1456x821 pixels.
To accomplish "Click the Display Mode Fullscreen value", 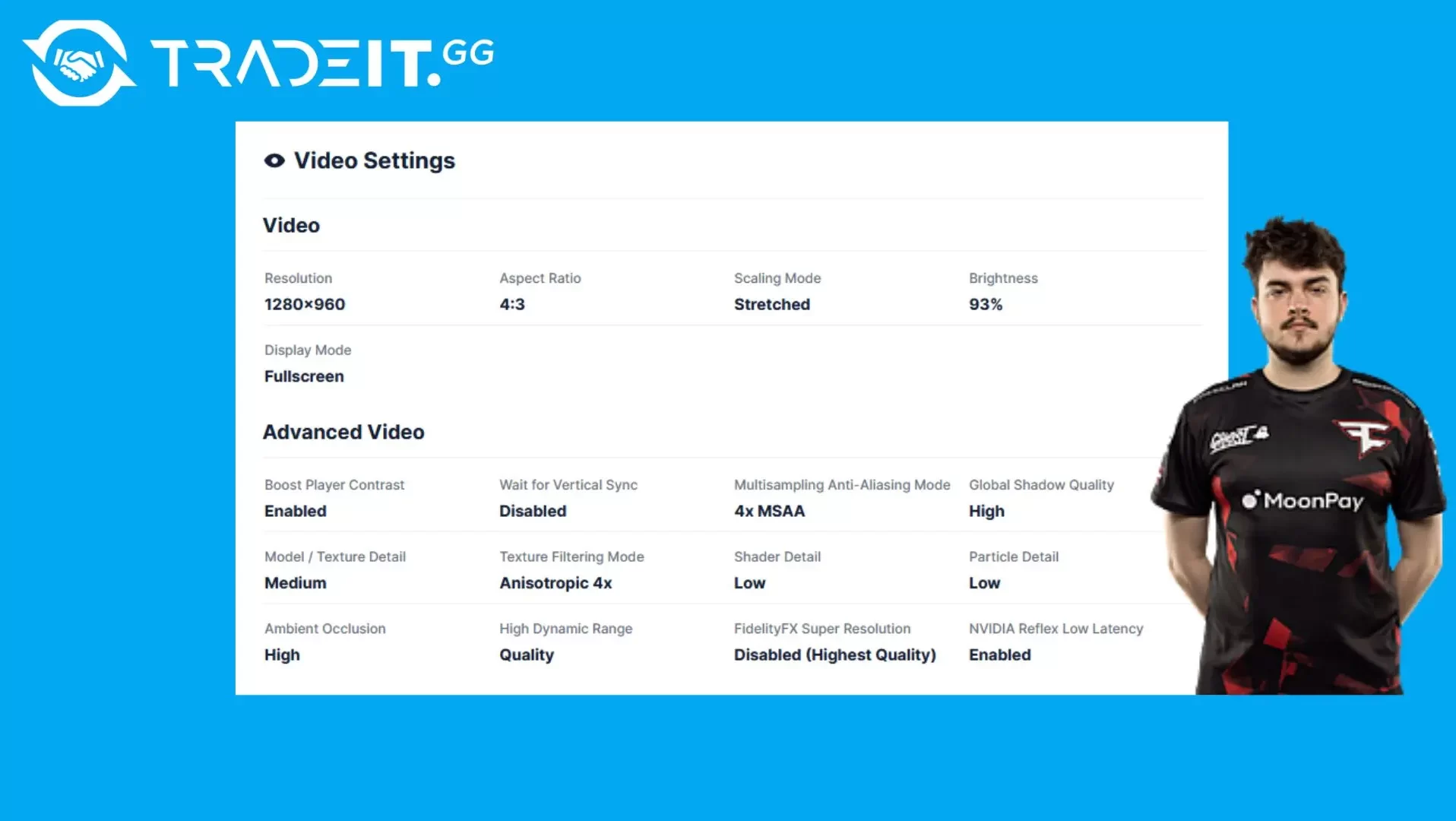I will 304,376.
